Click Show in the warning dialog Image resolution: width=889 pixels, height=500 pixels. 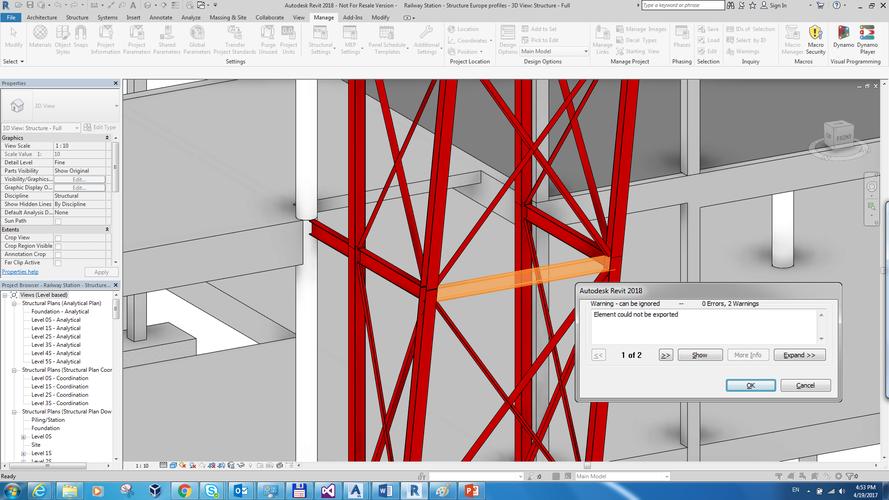point(700,355)
